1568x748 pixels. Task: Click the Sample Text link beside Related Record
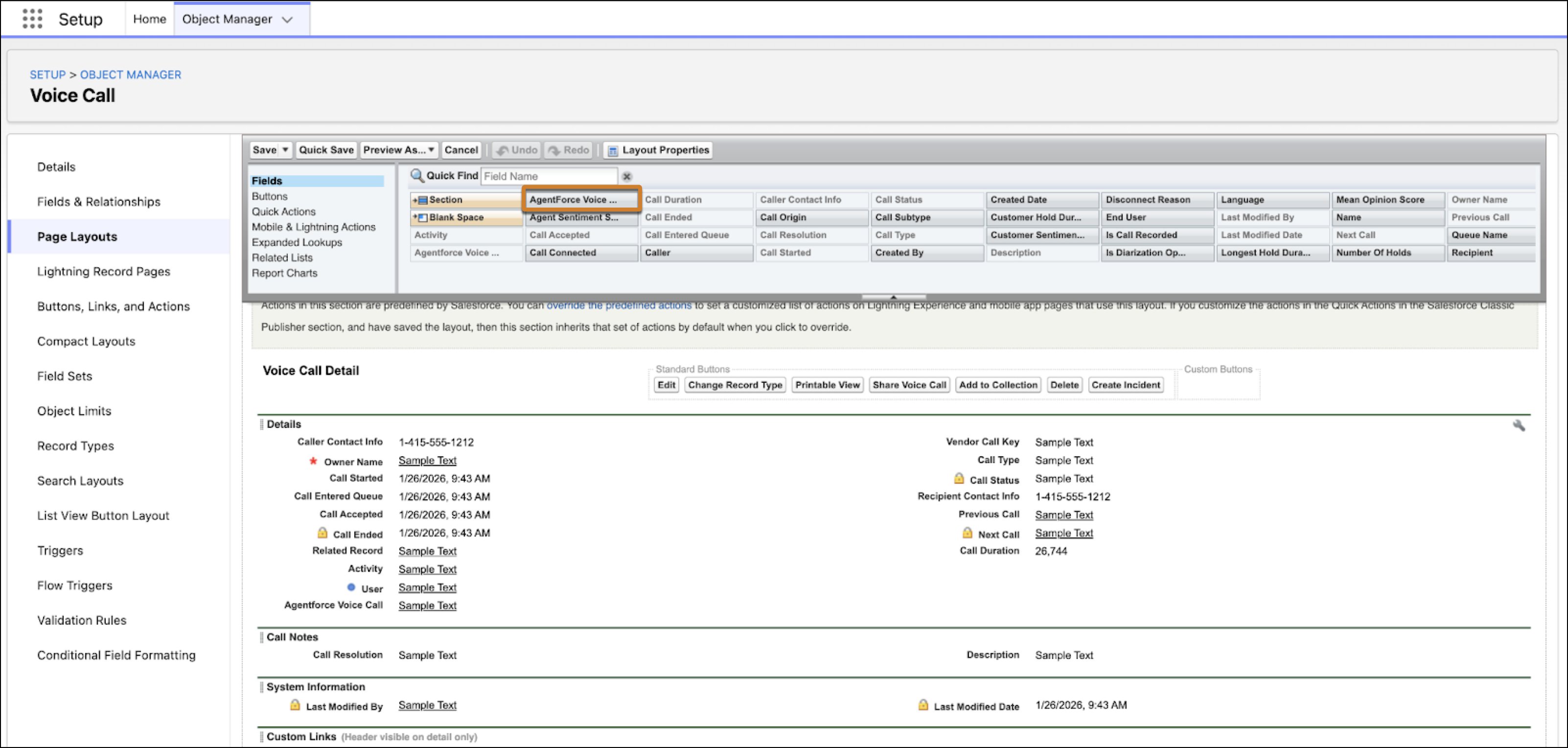(427, 551)
